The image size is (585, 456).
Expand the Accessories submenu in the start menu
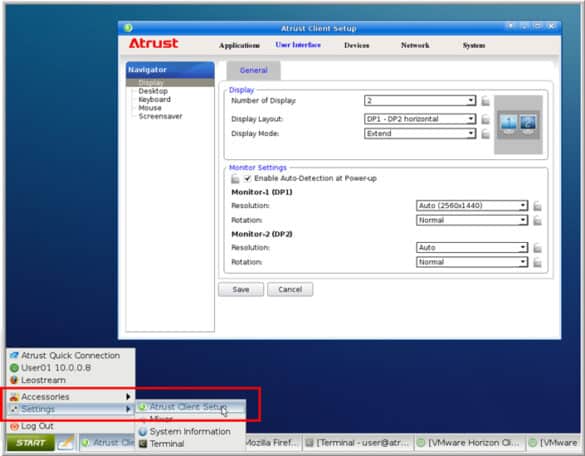click(70, 396)
